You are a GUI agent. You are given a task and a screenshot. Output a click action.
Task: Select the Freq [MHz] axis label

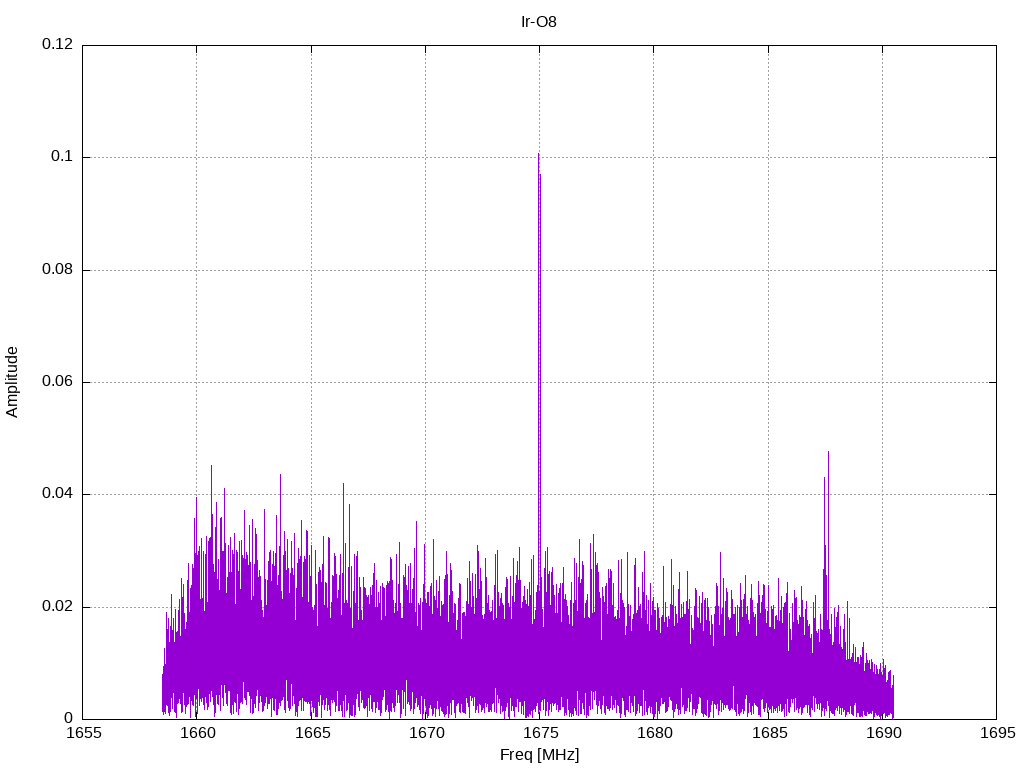pos(539,755)
